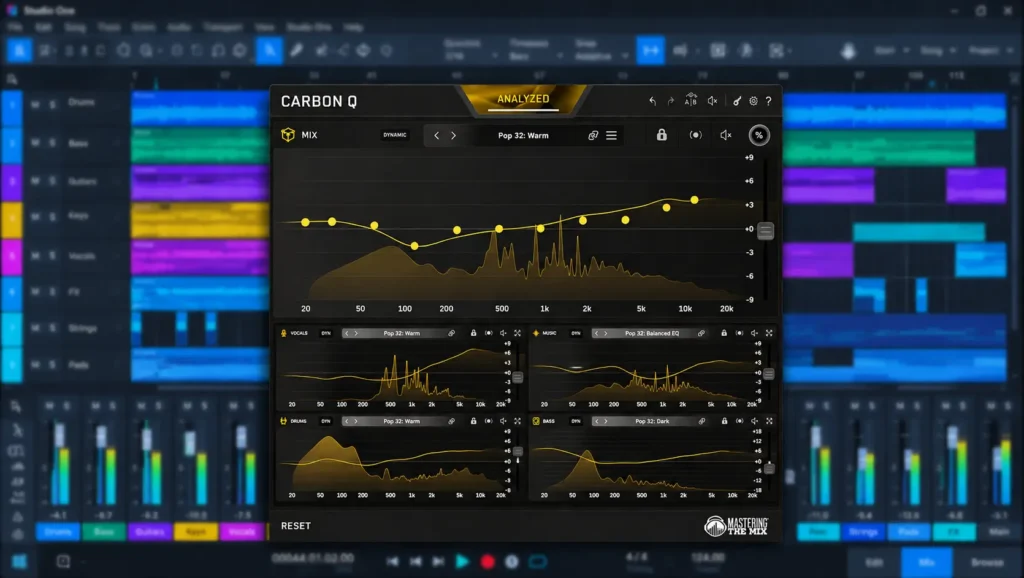Open the license key icon in Carbon Q

click(x=737, y=101)
